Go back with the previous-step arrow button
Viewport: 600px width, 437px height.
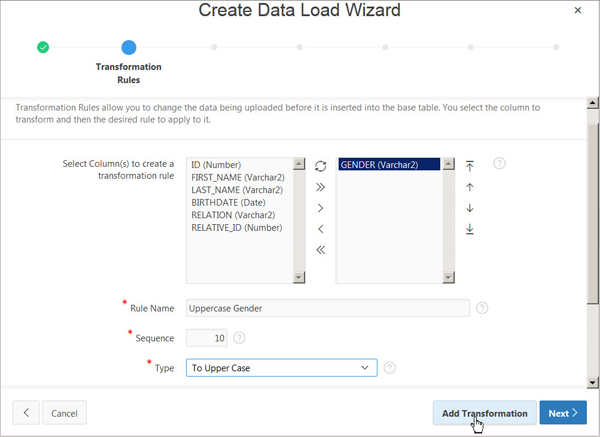click(26, 413)
